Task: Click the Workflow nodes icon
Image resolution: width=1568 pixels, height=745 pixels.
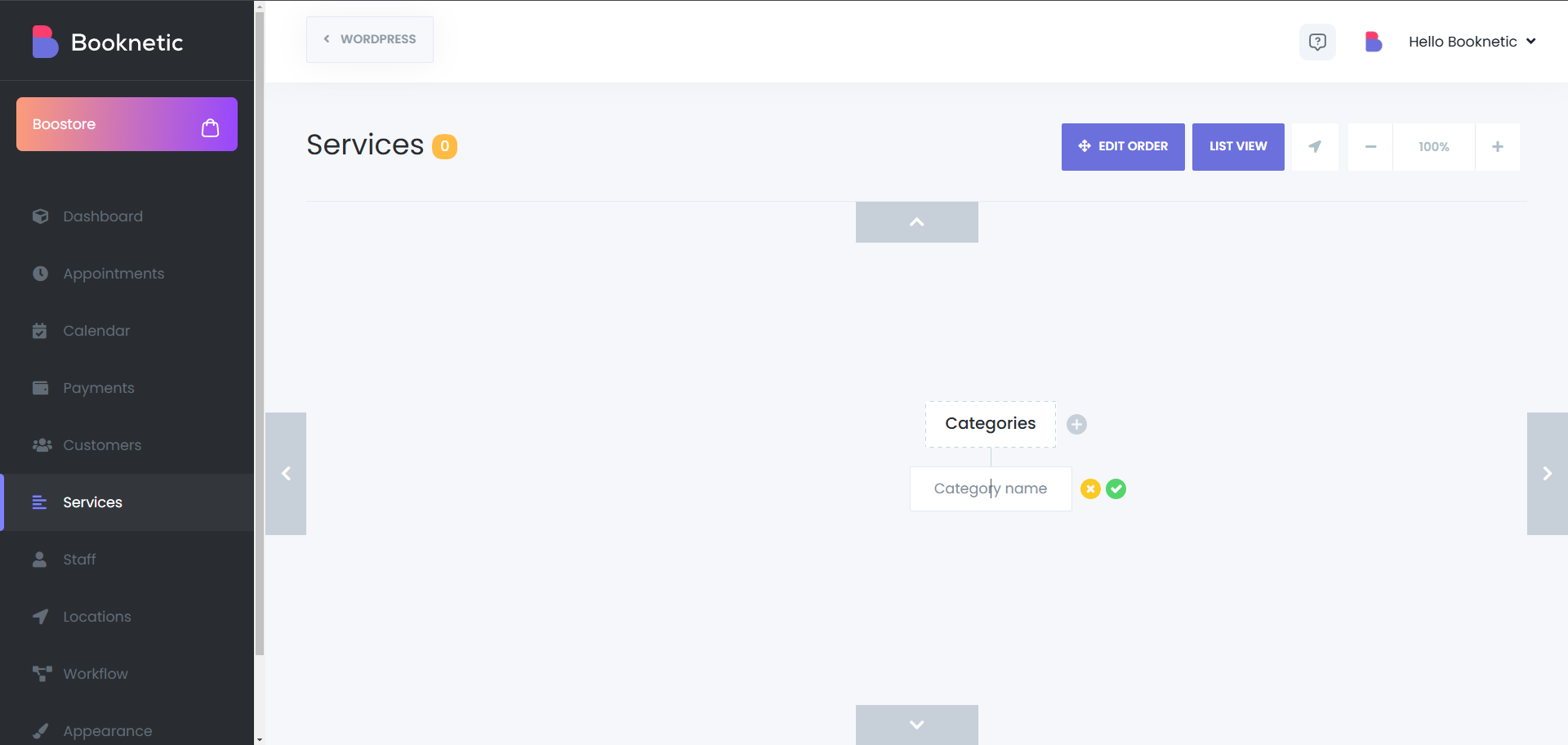Action: point(42,674)
